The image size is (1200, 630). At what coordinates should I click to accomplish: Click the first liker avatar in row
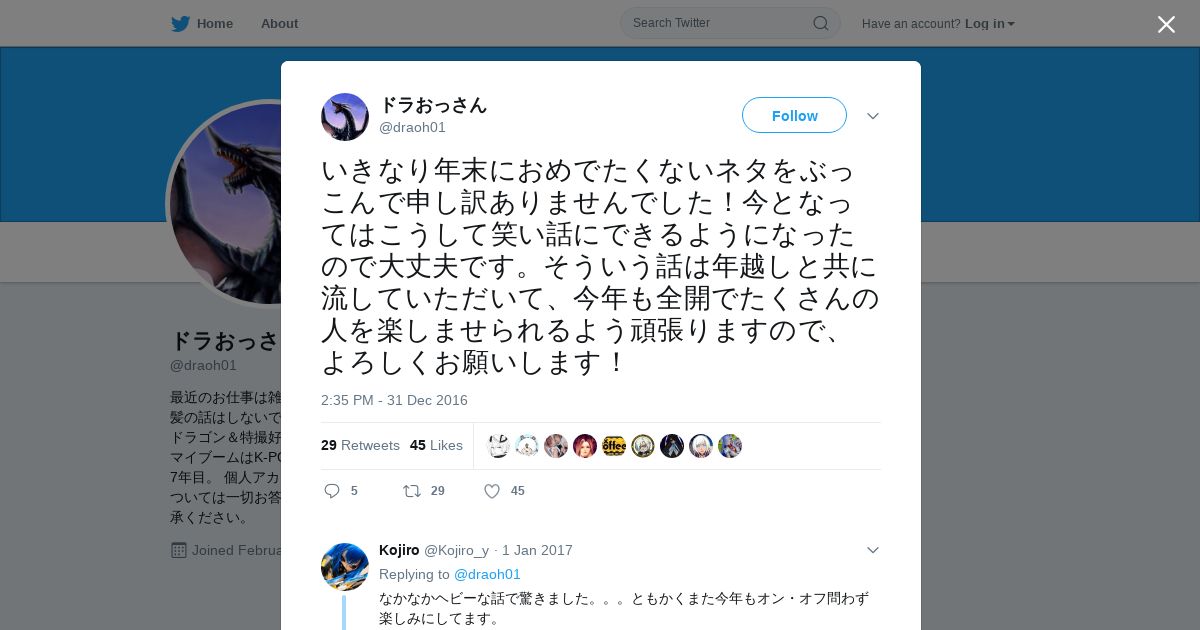coord(498,446)
